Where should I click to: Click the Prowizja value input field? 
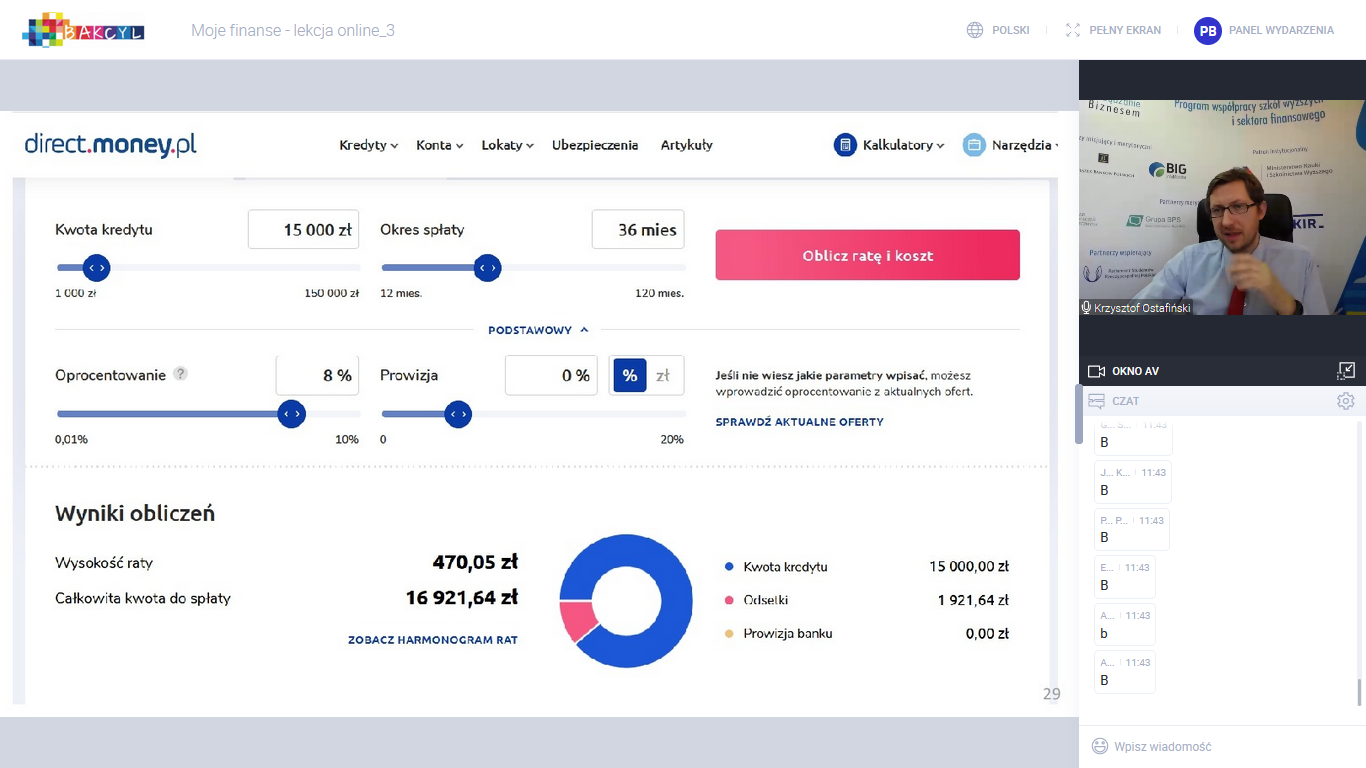click(x=551, y=376)
